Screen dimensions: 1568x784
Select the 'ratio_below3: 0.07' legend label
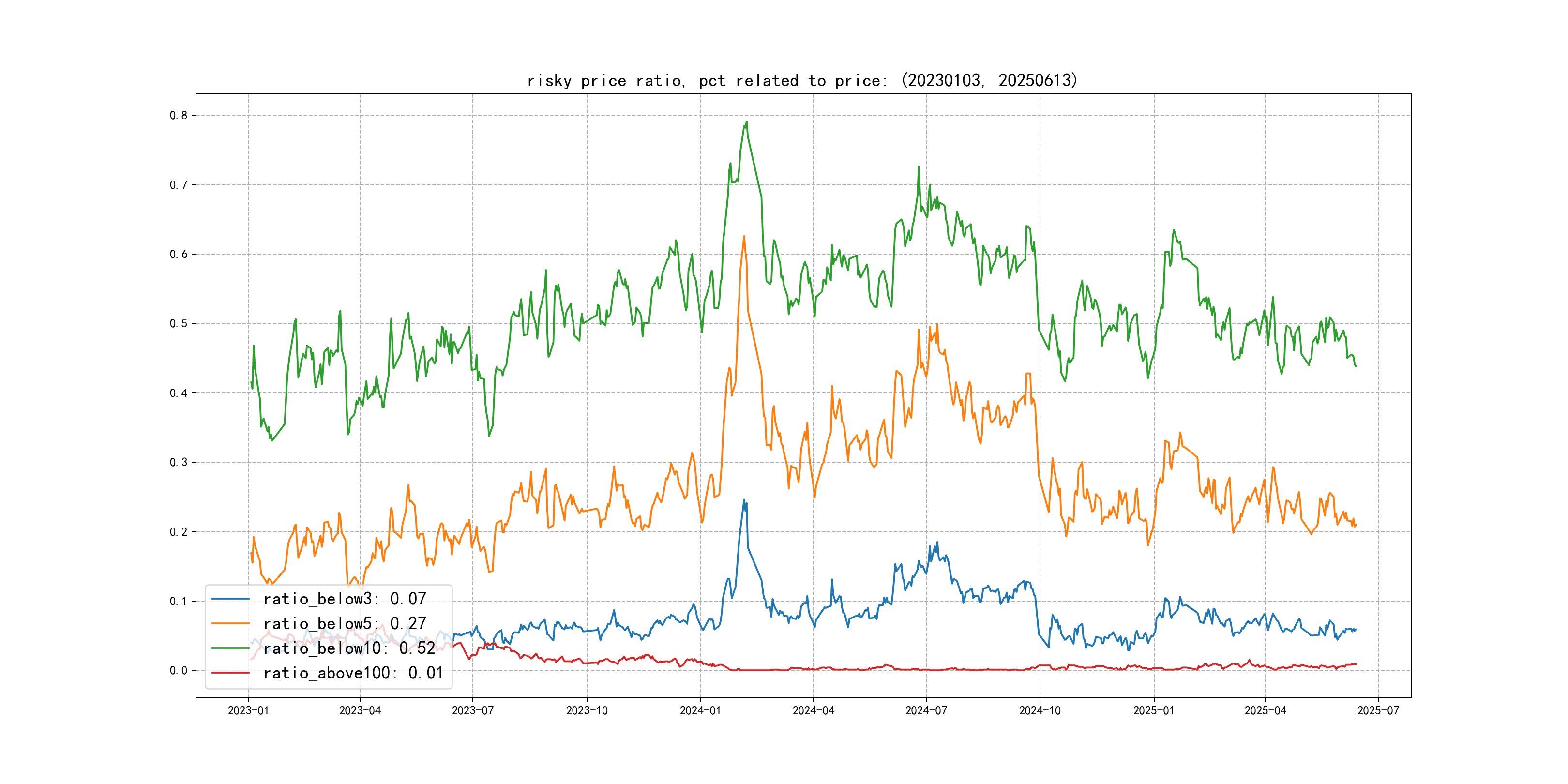click(345, 599)
